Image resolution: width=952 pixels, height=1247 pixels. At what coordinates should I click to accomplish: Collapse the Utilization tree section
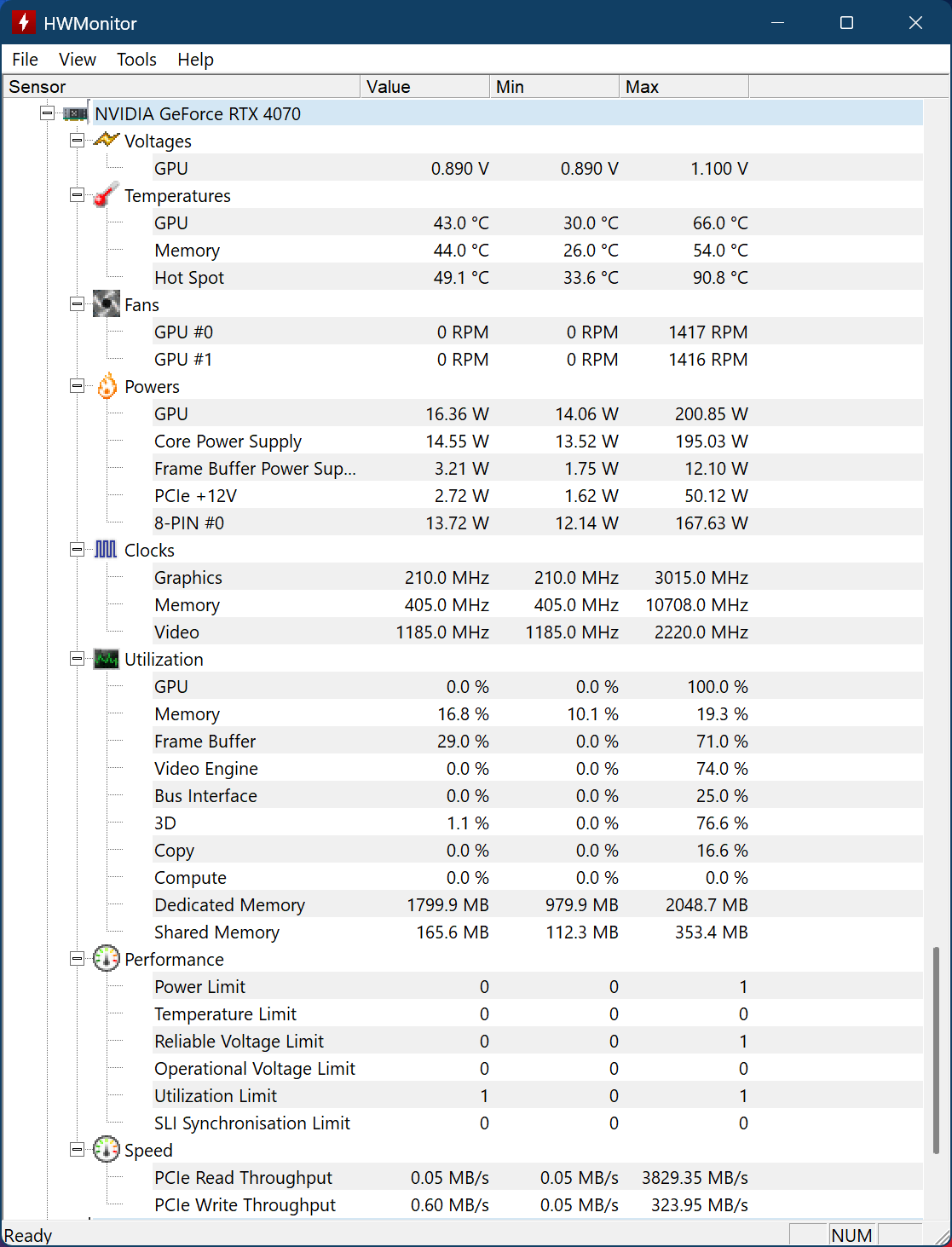[77, 659]
